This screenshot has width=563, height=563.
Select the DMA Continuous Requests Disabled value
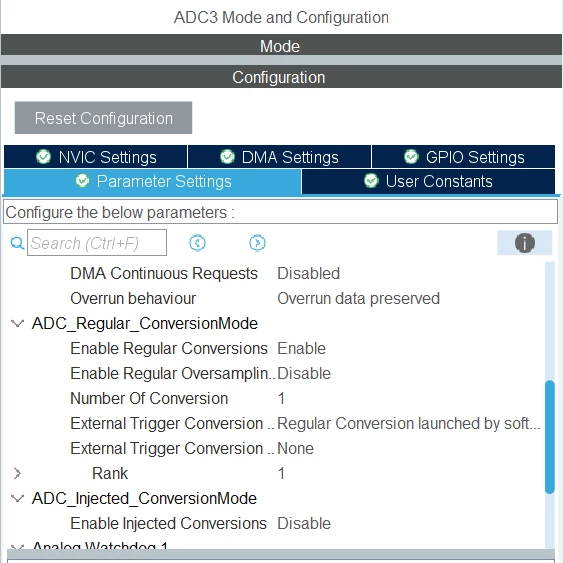[308, 274]
